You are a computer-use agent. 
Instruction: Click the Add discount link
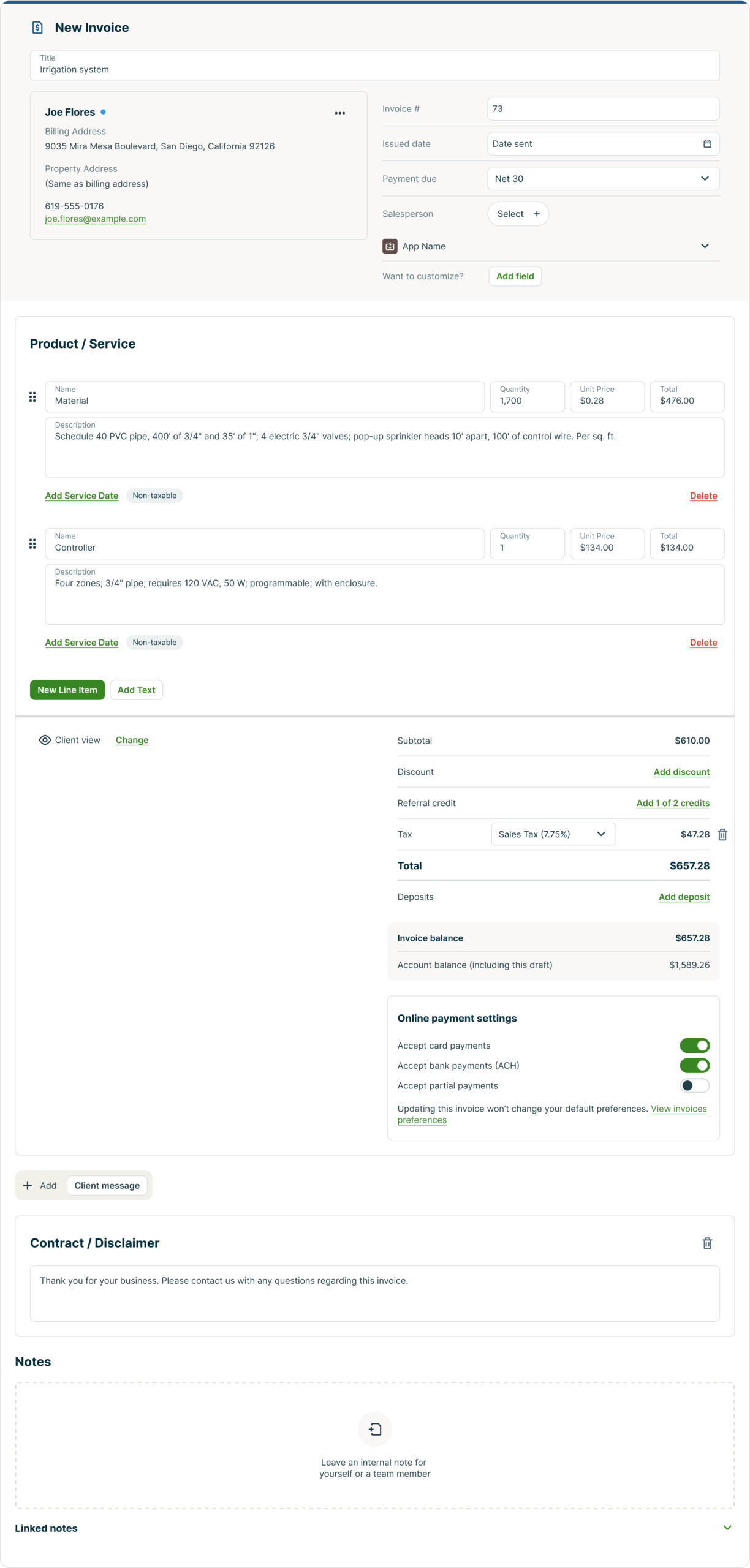click(x=681, y=772)
